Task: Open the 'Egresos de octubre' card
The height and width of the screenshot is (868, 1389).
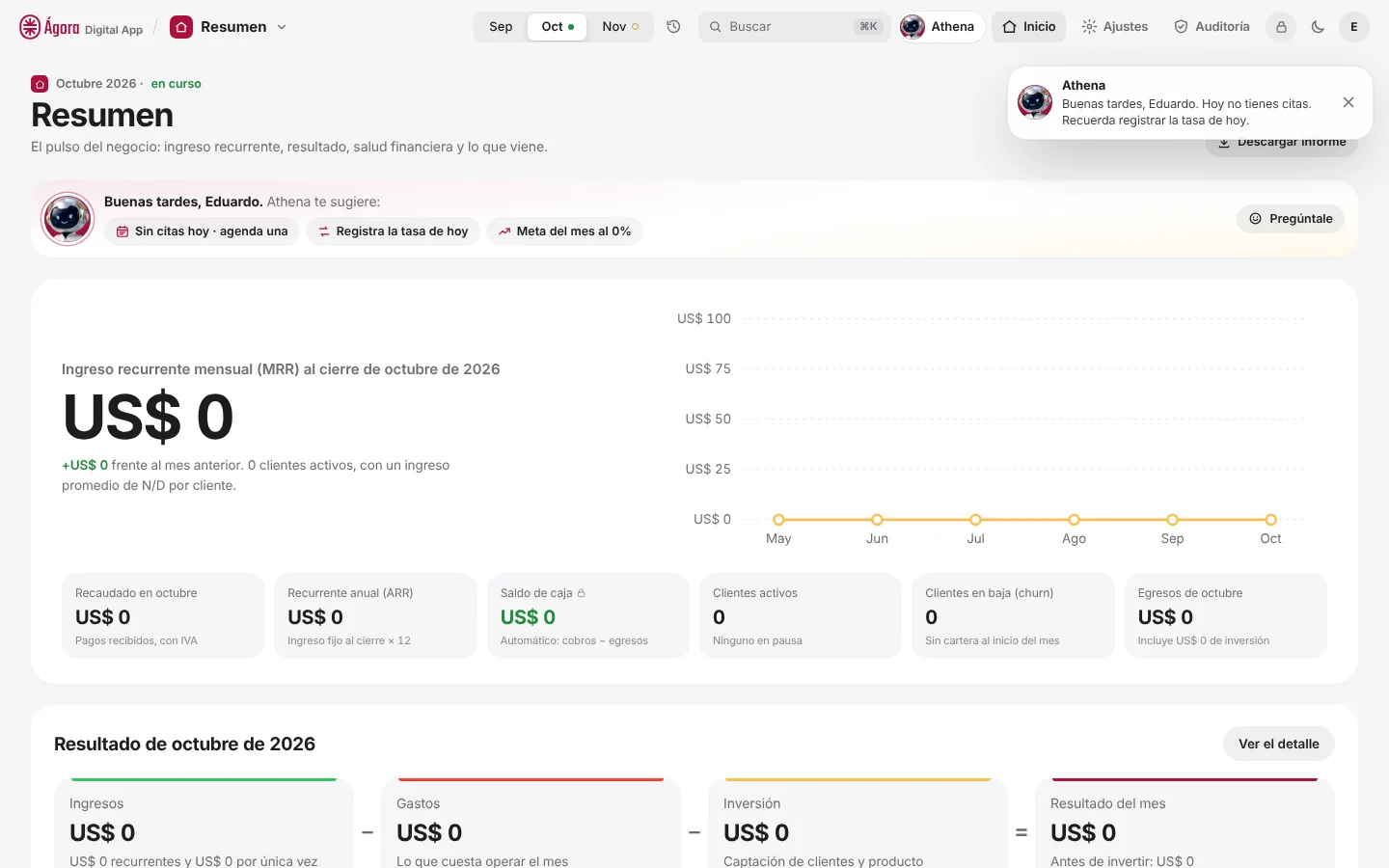Action: tap(1225, 616)
